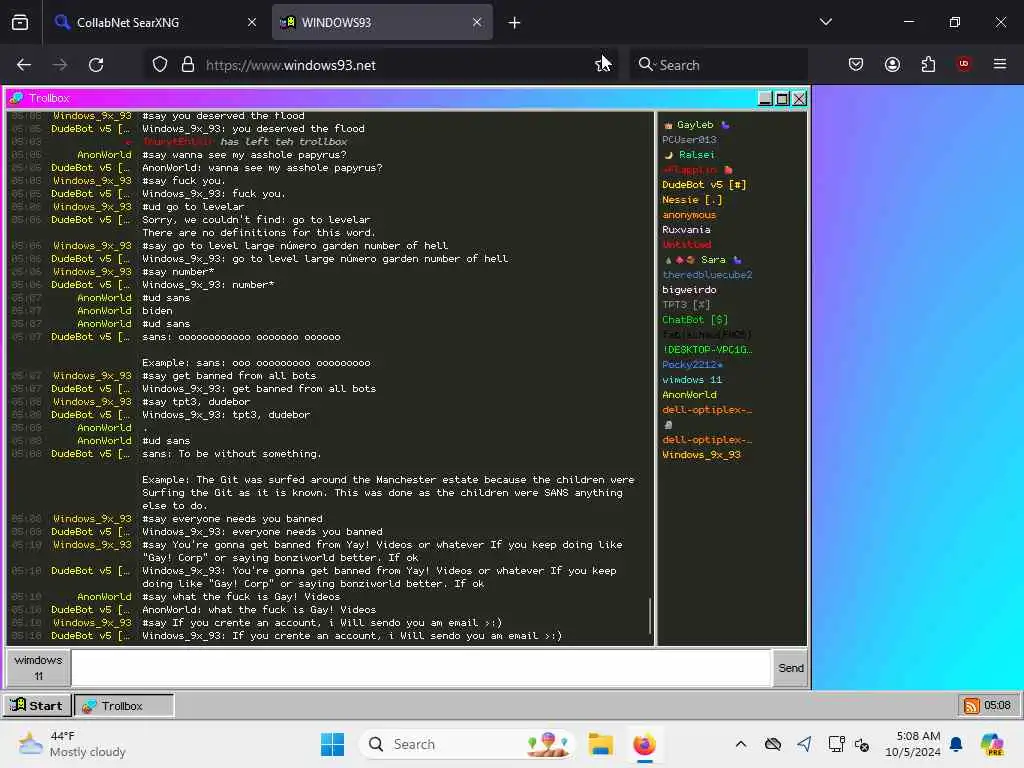Open Firefox from Windows taskbar
1024x768 pixels.
[x=644, y=744]
